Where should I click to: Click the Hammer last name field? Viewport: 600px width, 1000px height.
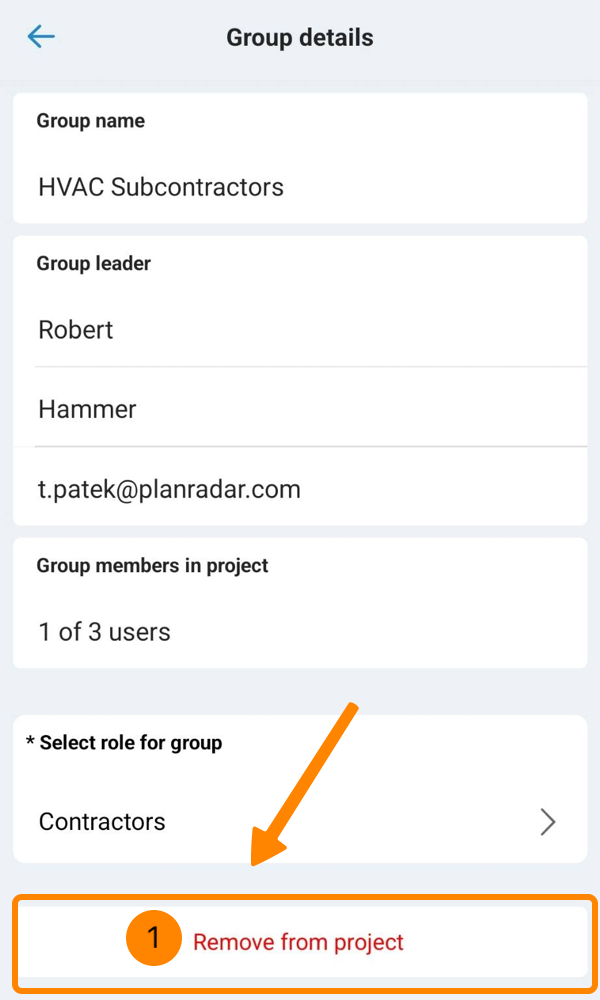click(87, 409)
